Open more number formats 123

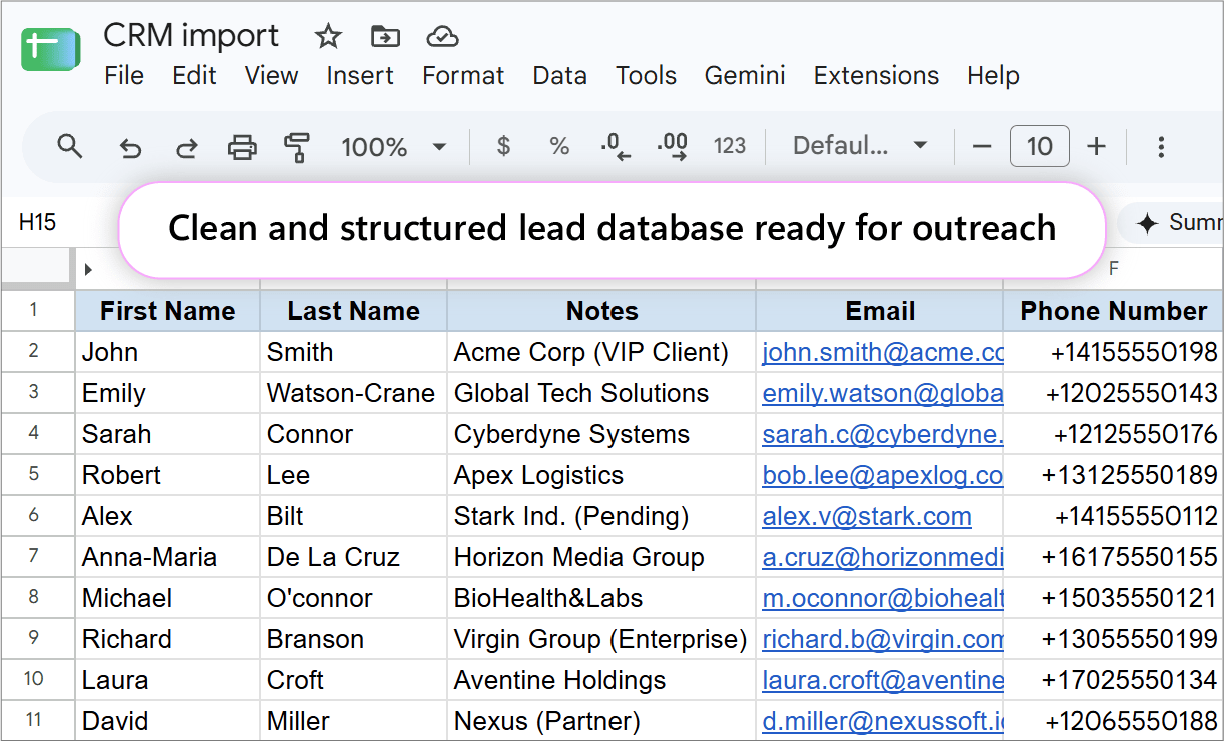730,147
